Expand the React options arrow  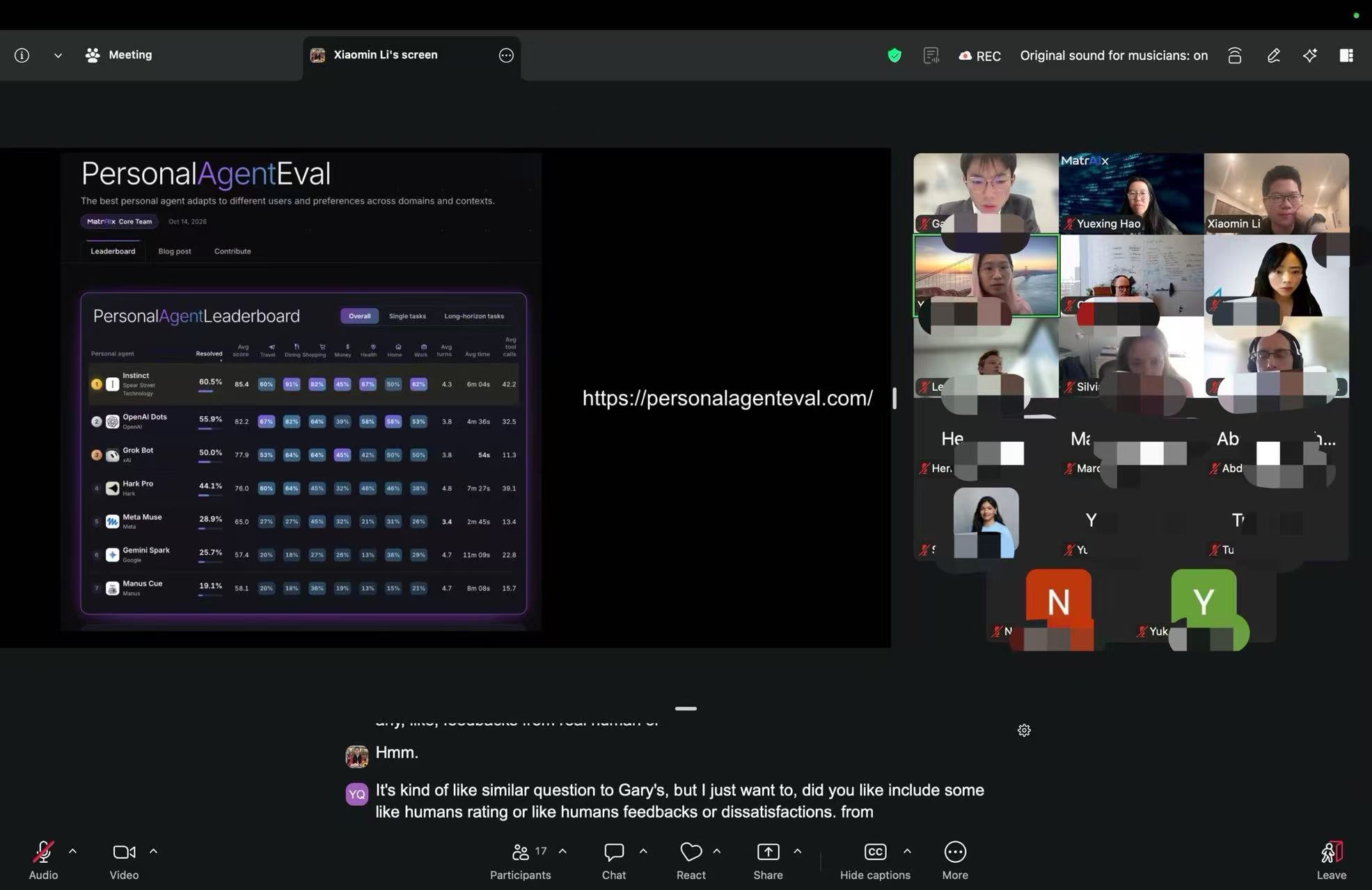pyautogui.click(x=717, y=851)
